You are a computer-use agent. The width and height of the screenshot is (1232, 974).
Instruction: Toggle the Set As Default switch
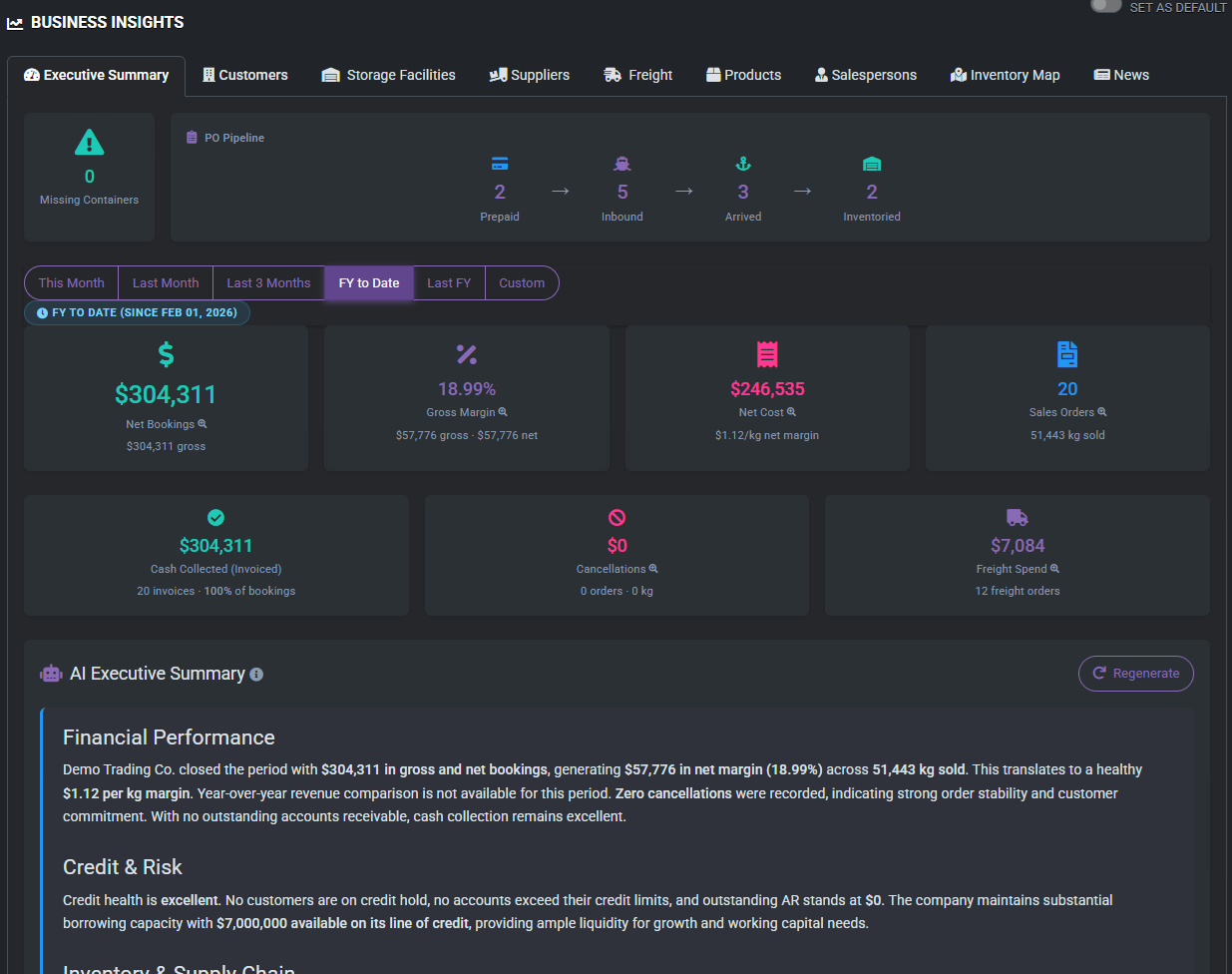(1105, 6)
